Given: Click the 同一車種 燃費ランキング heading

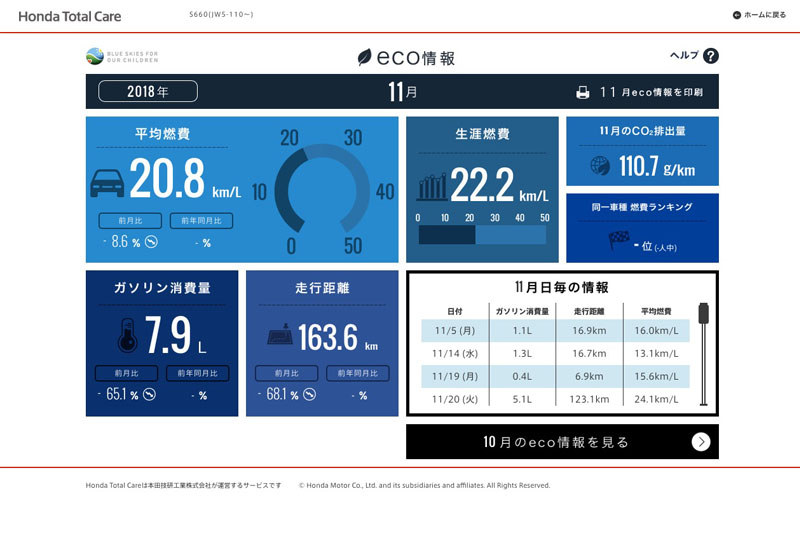Looking at the screenshot, I should coord(642,207).
